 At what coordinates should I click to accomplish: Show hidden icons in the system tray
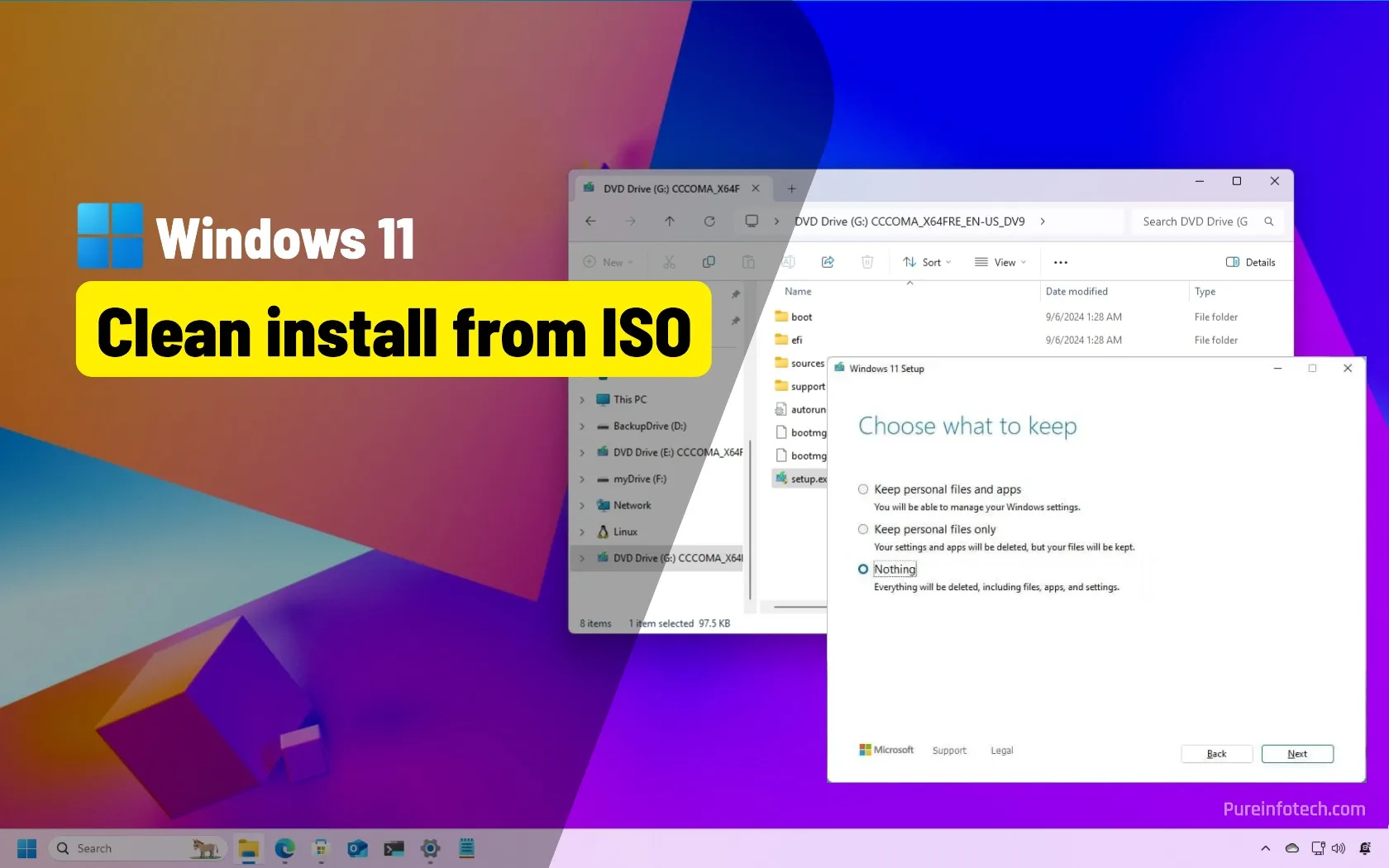tap(1266, 848)
